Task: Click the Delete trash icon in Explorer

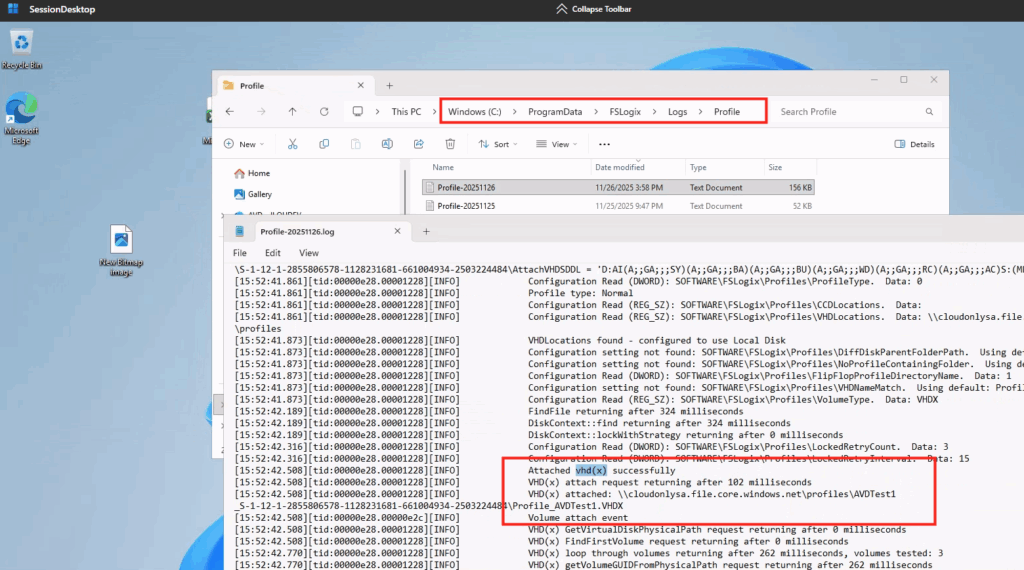Action: pyautogui.click(x=448, y=144)
